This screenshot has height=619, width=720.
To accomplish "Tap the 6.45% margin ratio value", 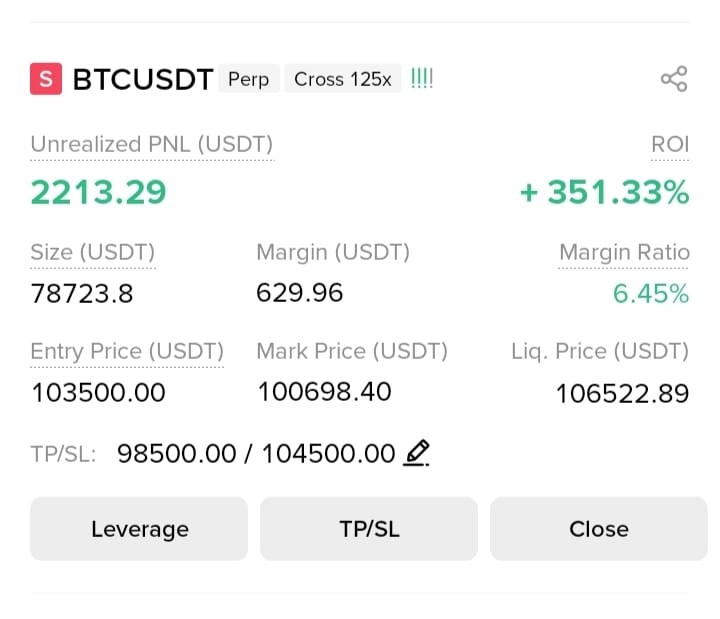I will pos(651,293).
